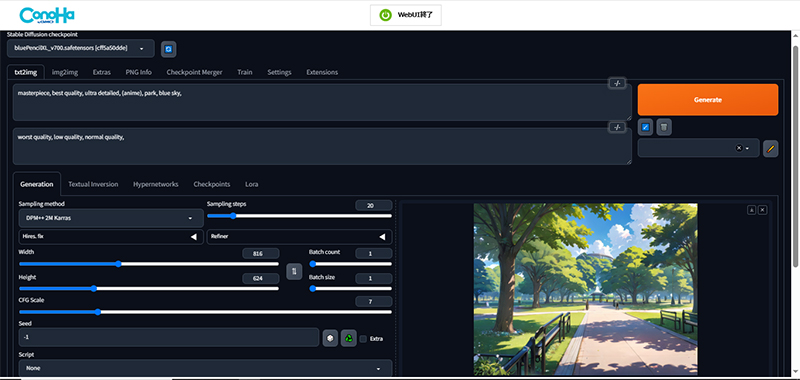Select the Textual Inversion sub-tab

93,184
